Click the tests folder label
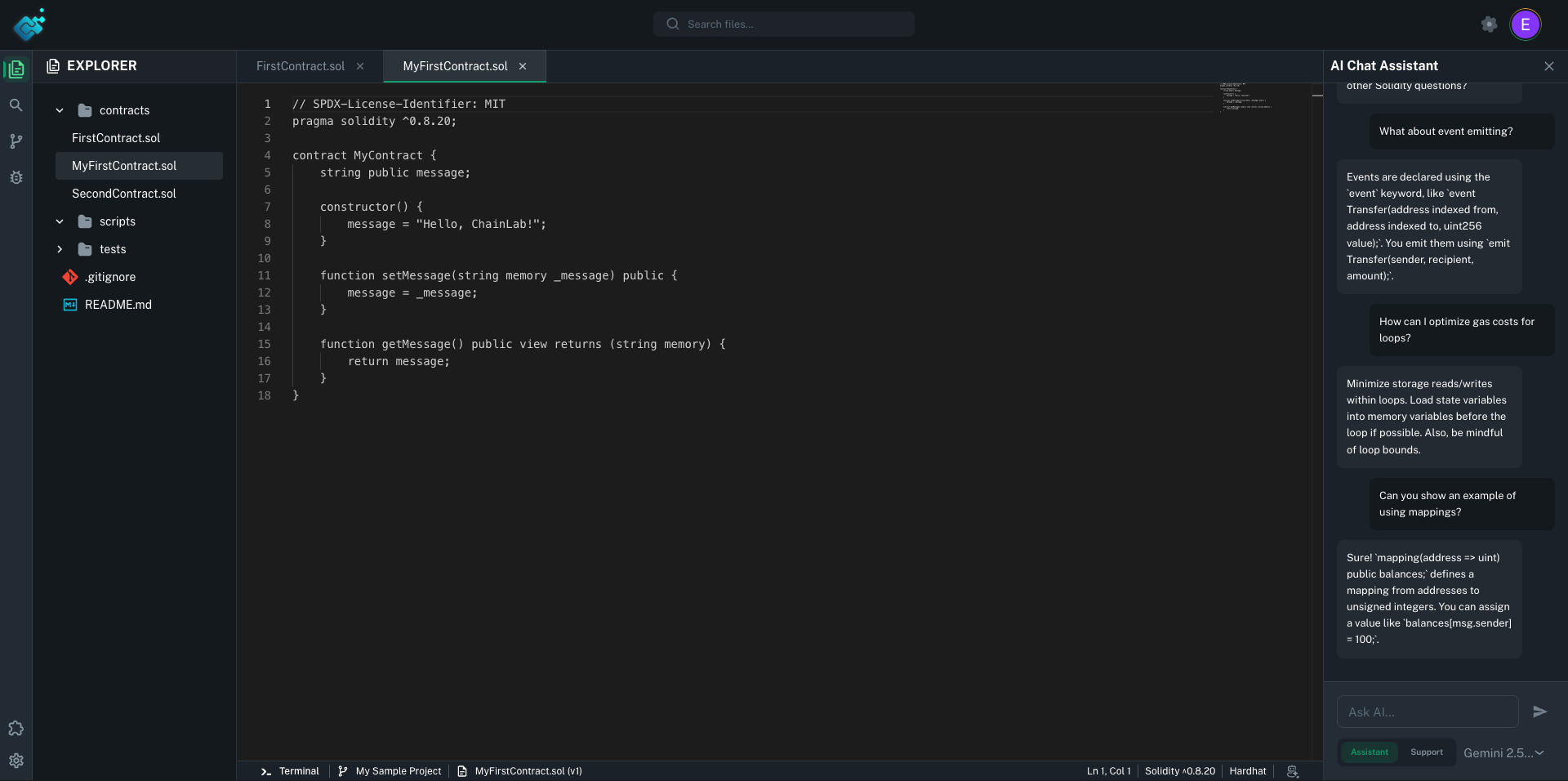The width and height of the screenshot is (1568, 781). 113,249
